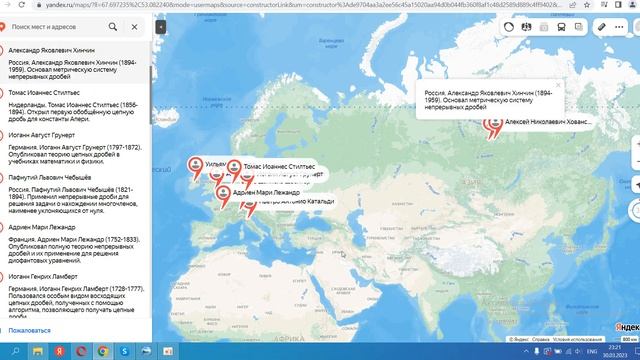The image size is (640, 360).
Task: Click the Алексей Николаевич Хованский map pin
Action: pyautogui.click(x=495, y=126)
